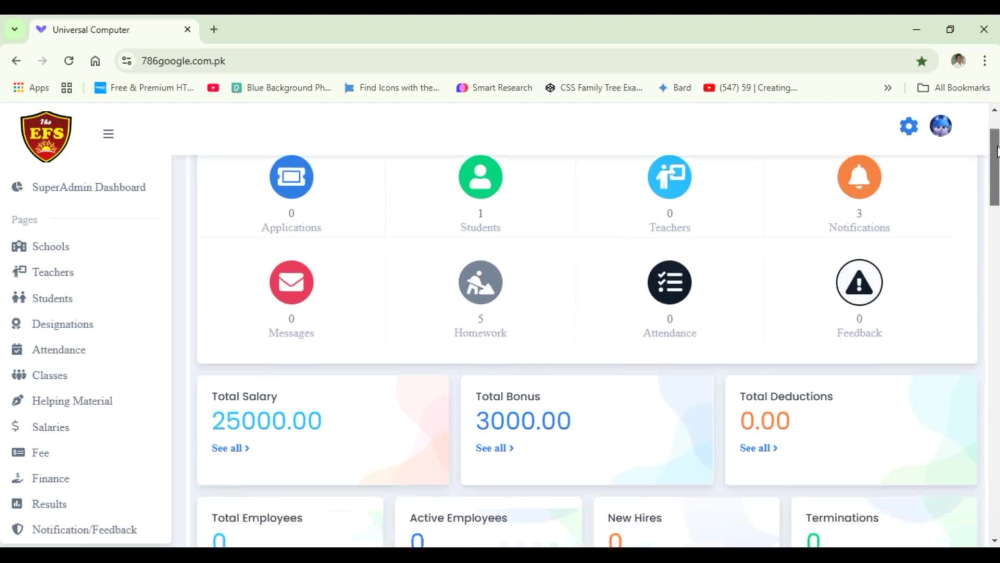Click the Active Employees card title
1000x563 pixels.
(x=458, y=518)
